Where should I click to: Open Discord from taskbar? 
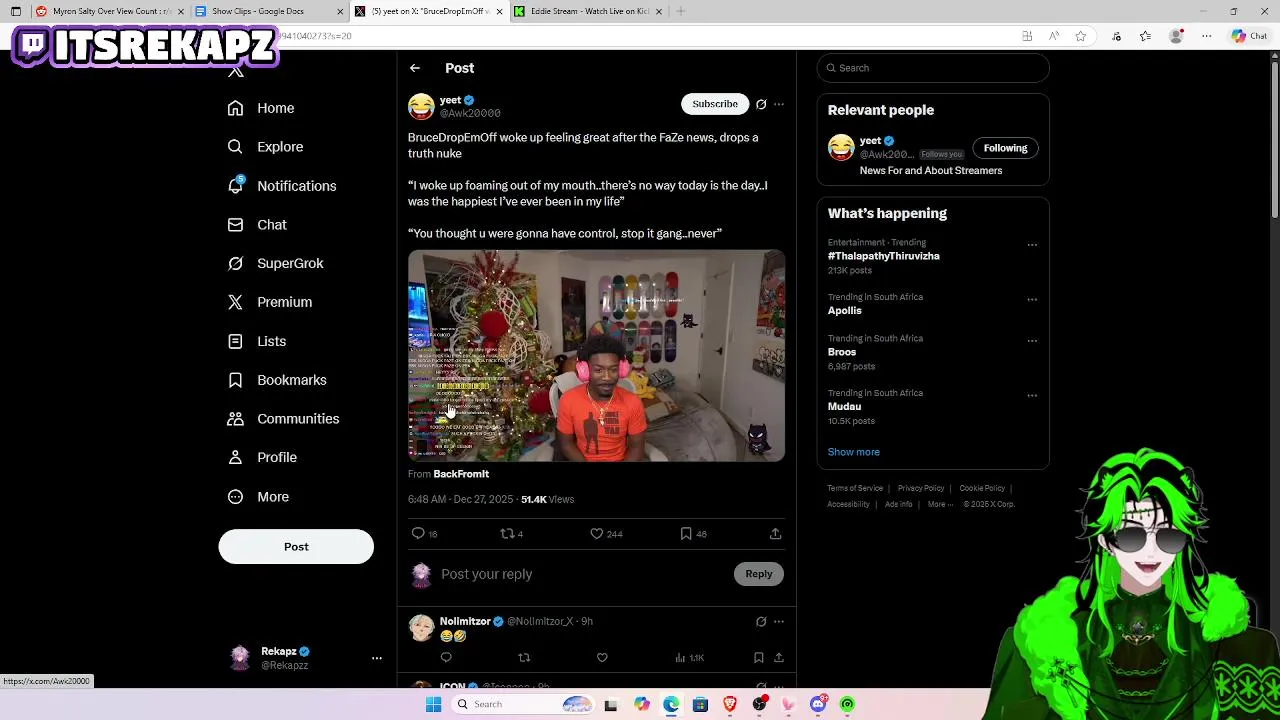(x=818, y=704)
